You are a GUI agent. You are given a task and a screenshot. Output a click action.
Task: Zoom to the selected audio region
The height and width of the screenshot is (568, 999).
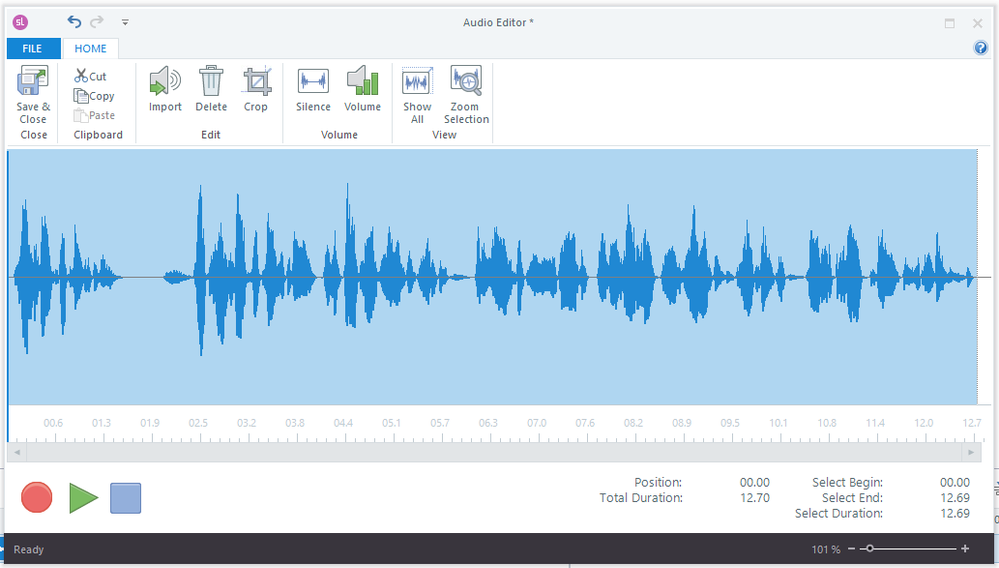coord(466,82)
